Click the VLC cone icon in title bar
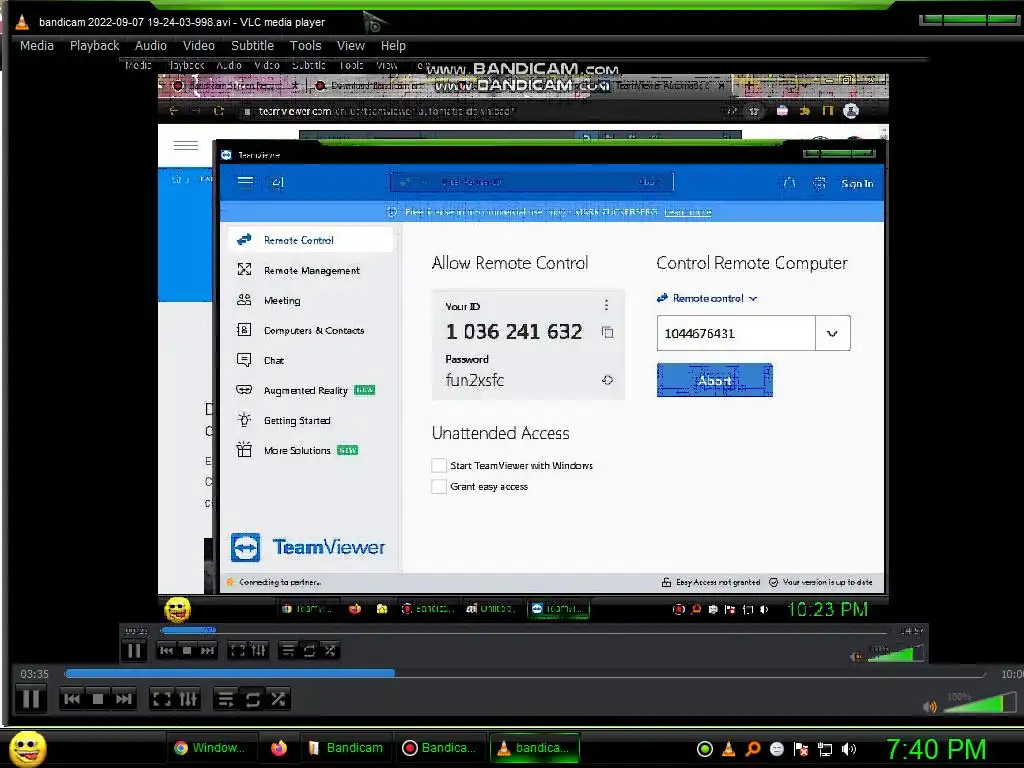 [x=22, y=22]
